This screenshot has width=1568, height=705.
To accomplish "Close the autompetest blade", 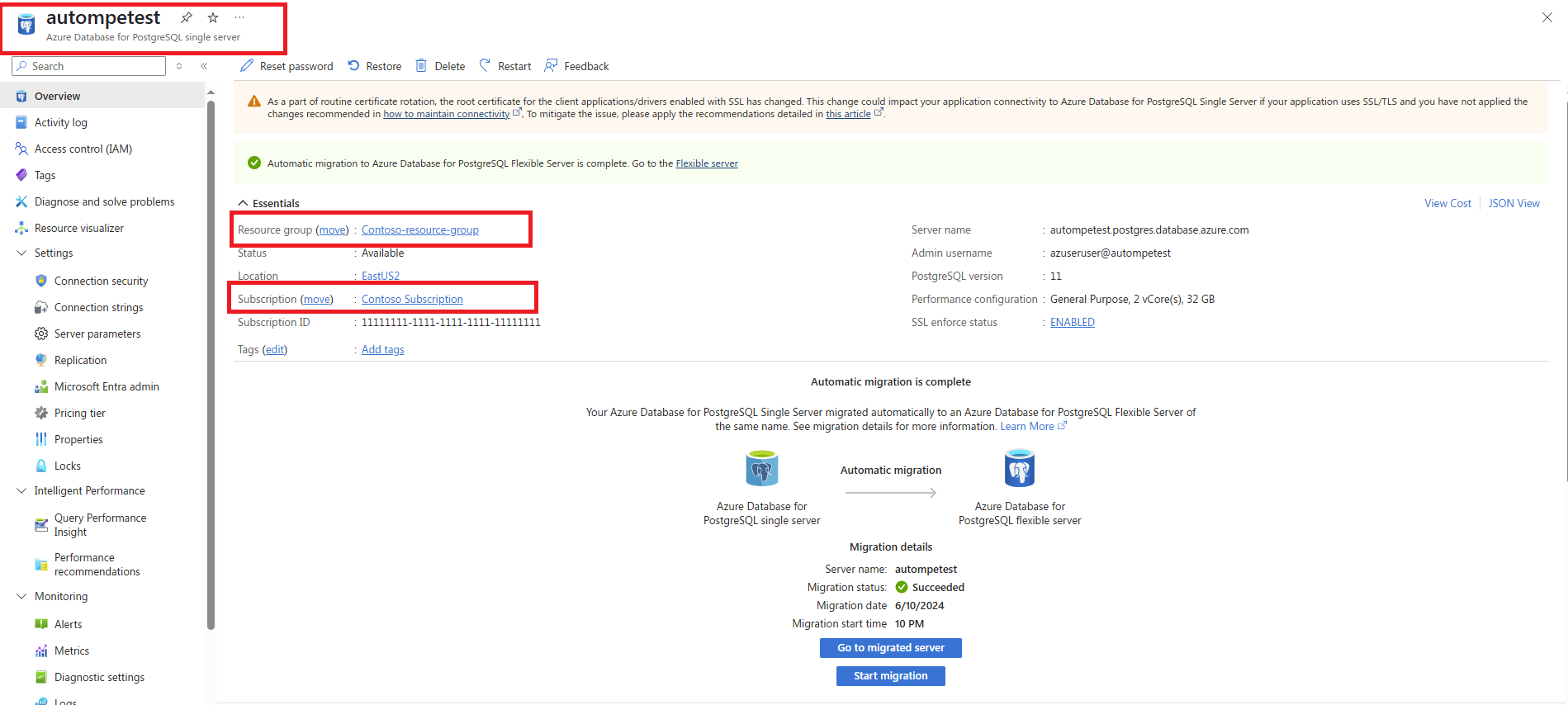I will point(1547,17).
